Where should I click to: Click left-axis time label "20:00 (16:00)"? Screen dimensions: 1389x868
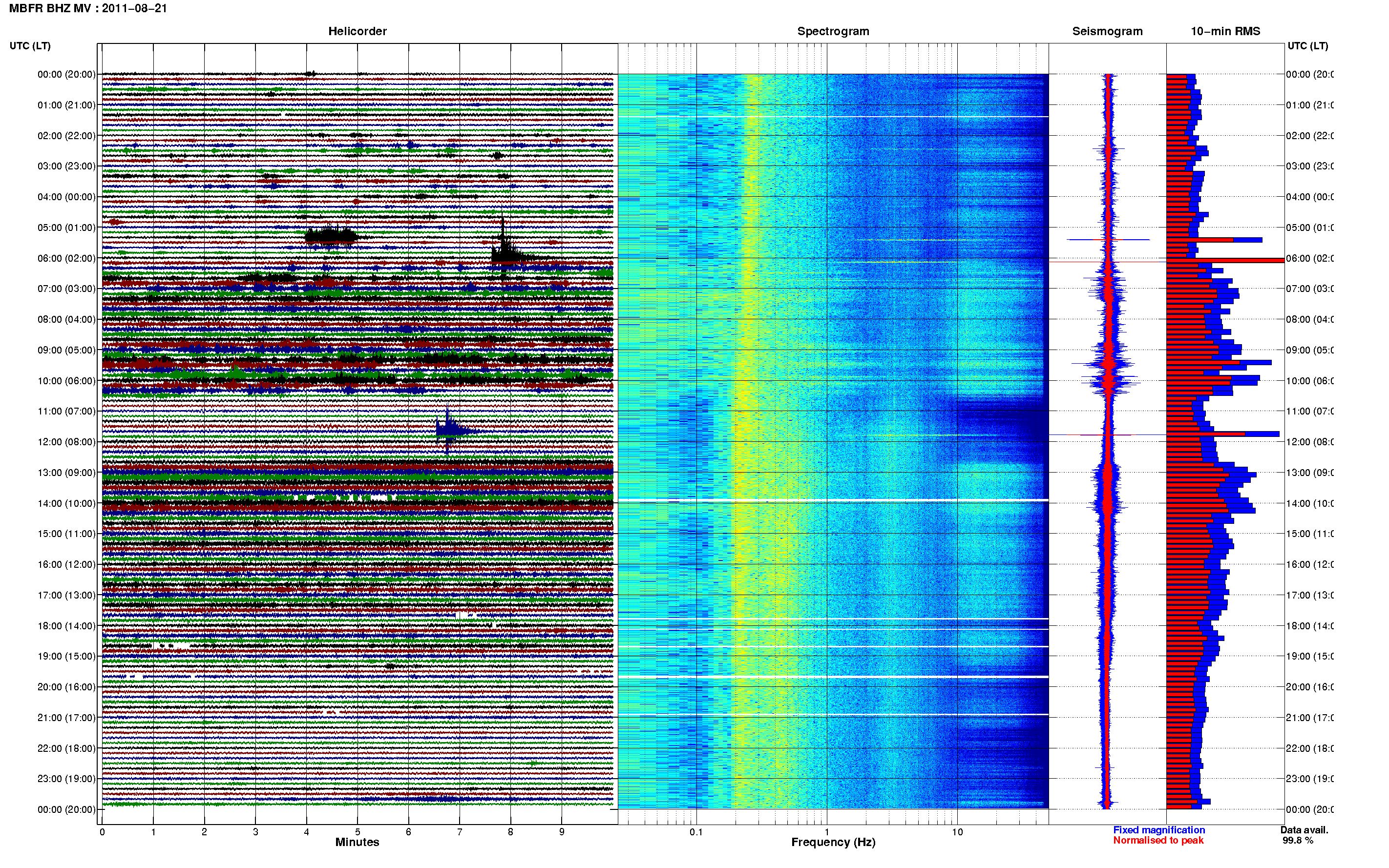tap(66, 686)
